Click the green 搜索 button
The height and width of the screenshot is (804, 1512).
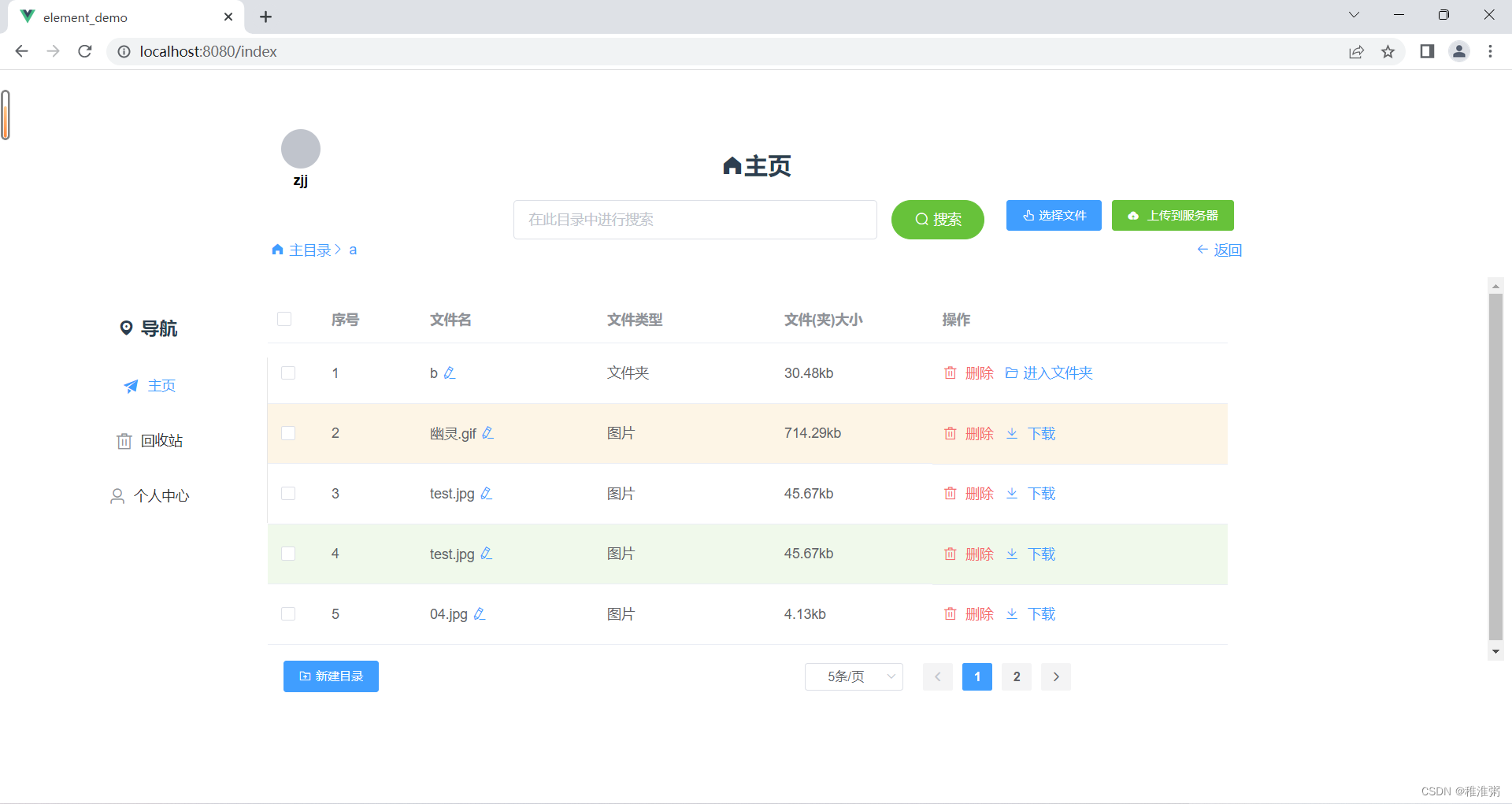(938, 220)
